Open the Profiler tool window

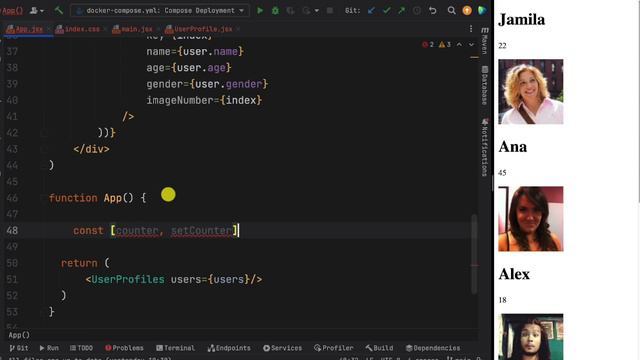pyautogui.click(x=333, y=348)
